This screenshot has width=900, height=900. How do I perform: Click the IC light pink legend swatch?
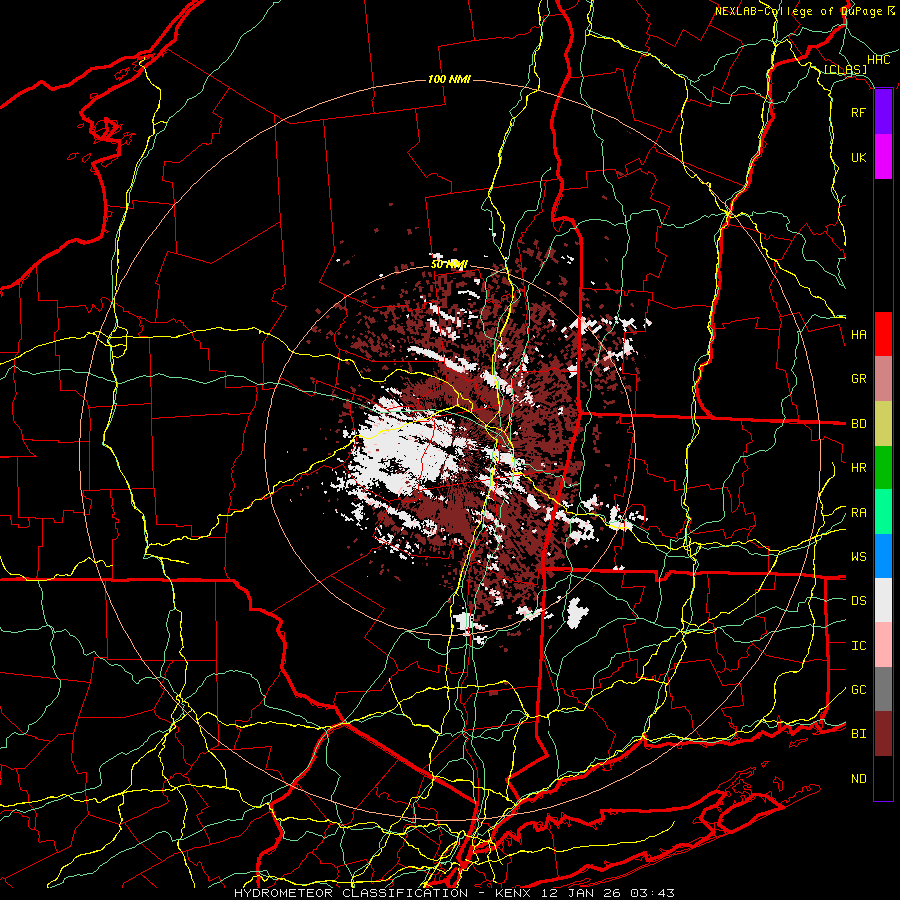[x=883, y=645]
